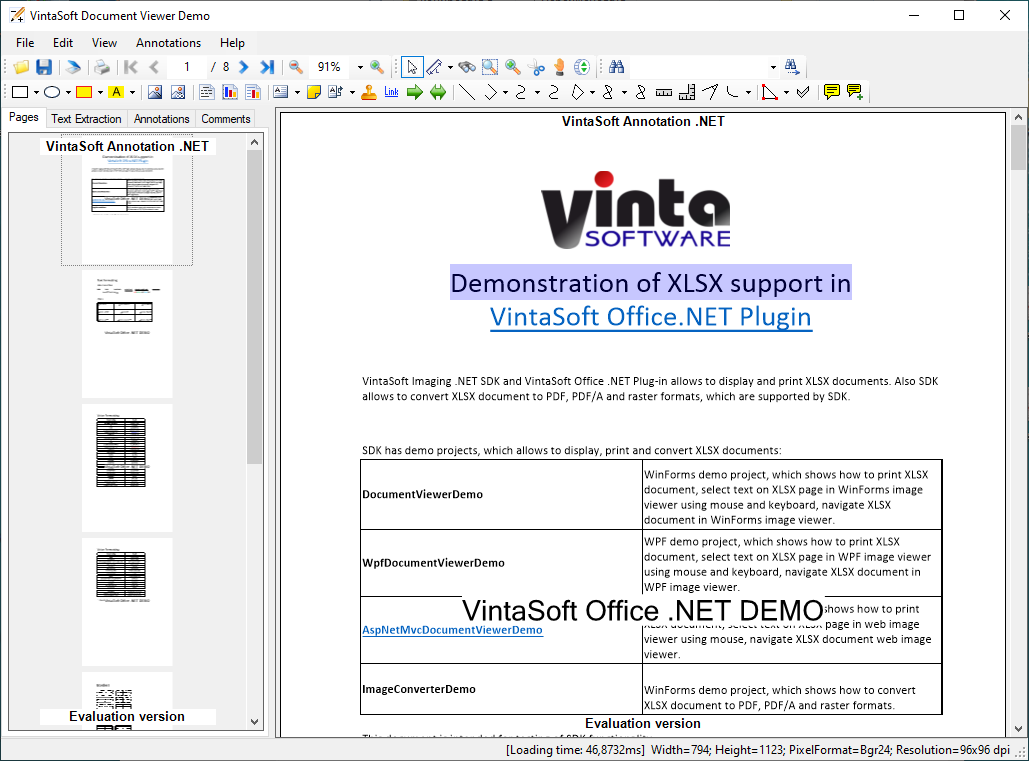Expand the rectangle annotation dropdown arrow

pos(36,93)
